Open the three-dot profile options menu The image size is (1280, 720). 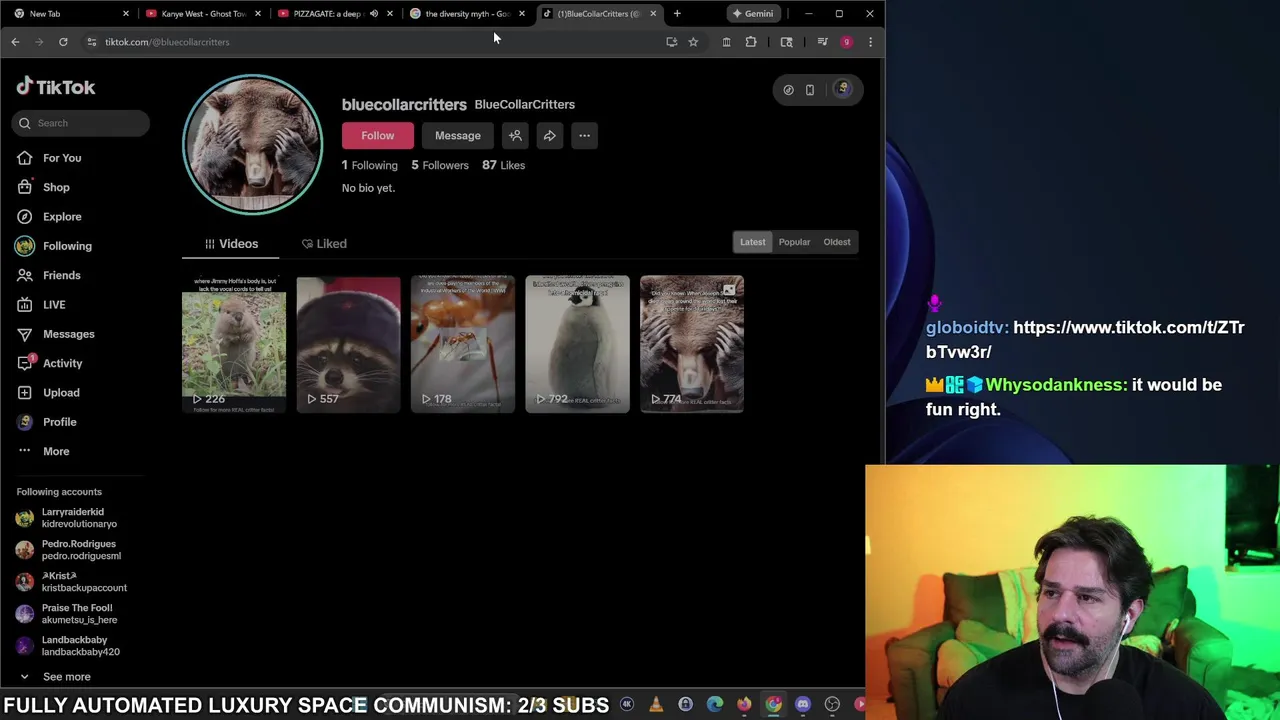pyautogui.click(x=584, y=135)
